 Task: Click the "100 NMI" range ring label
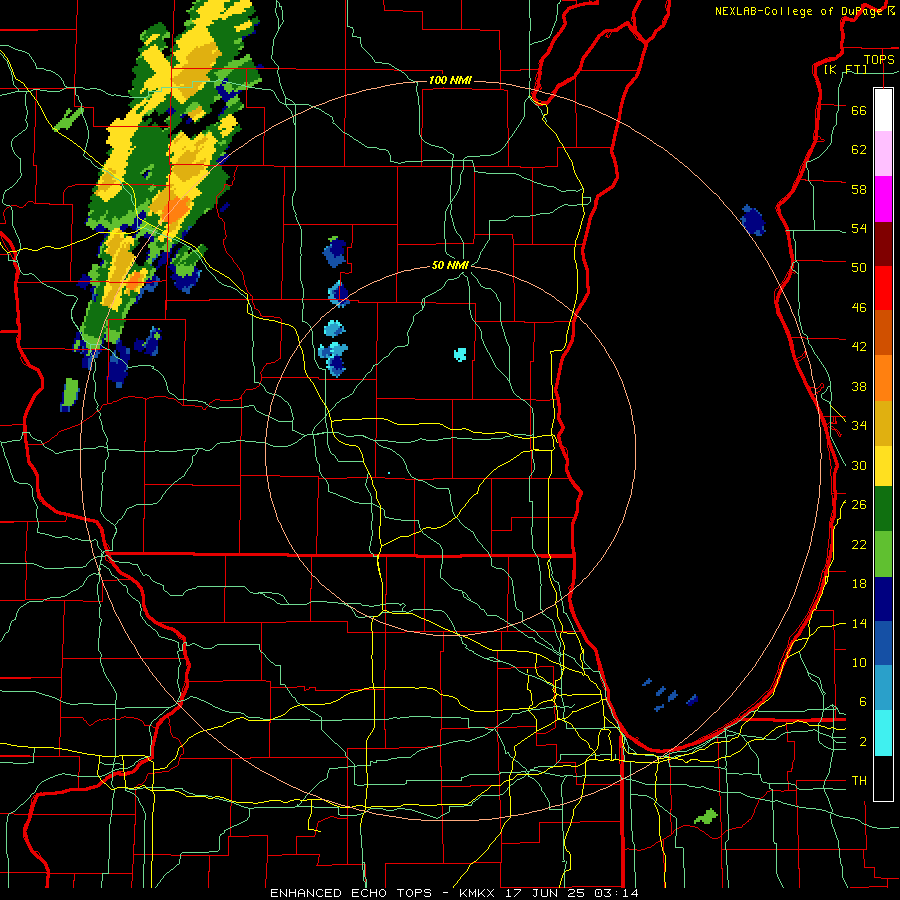click(450, 80)
